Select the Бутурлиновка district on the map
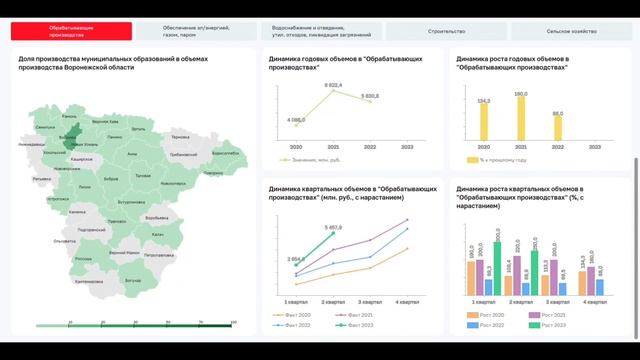The width and height of the screenshot is (640, 360). 131,202
